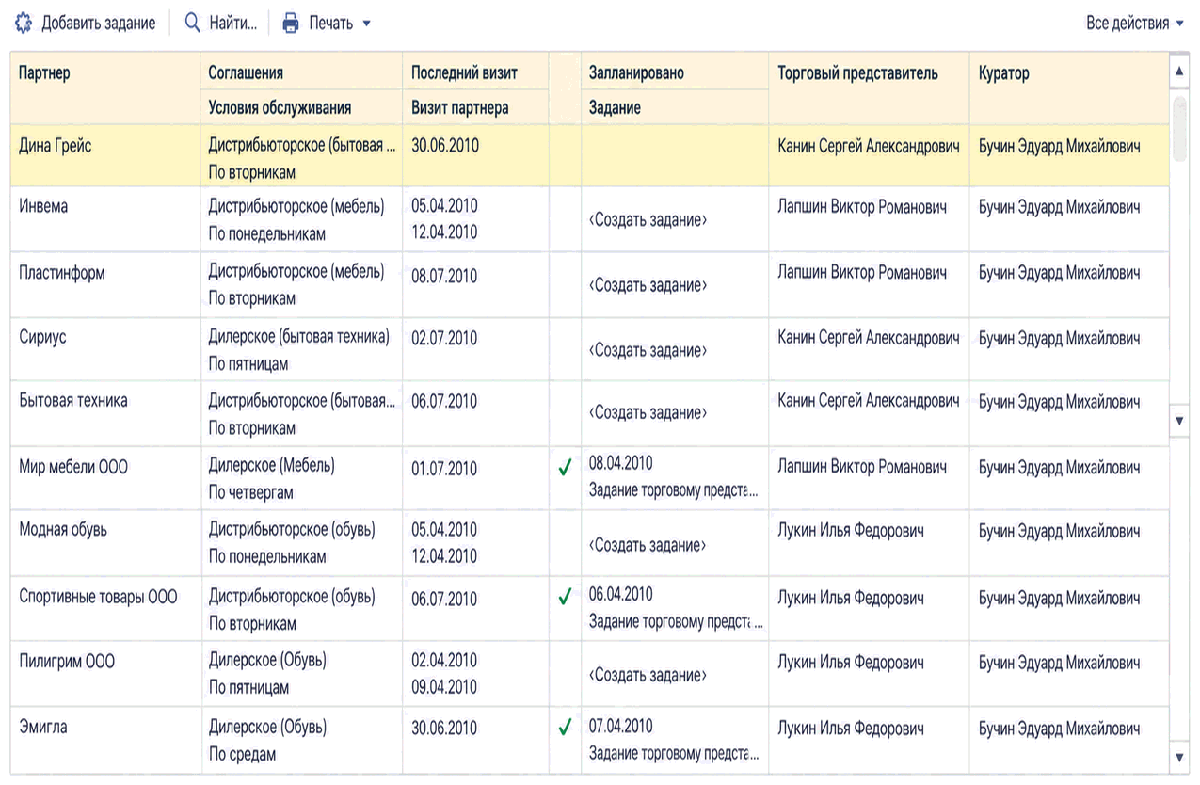Open the Найти... search command

[221, 23]
